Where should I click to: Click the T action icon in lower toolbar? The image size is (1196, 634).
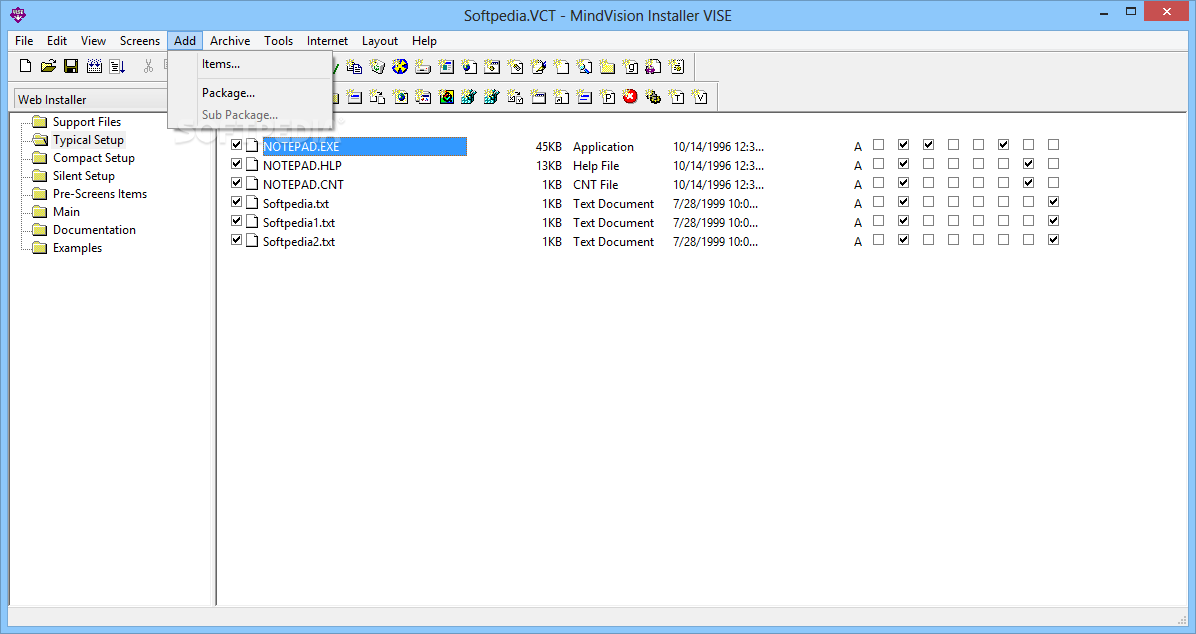tap(677, 96)
